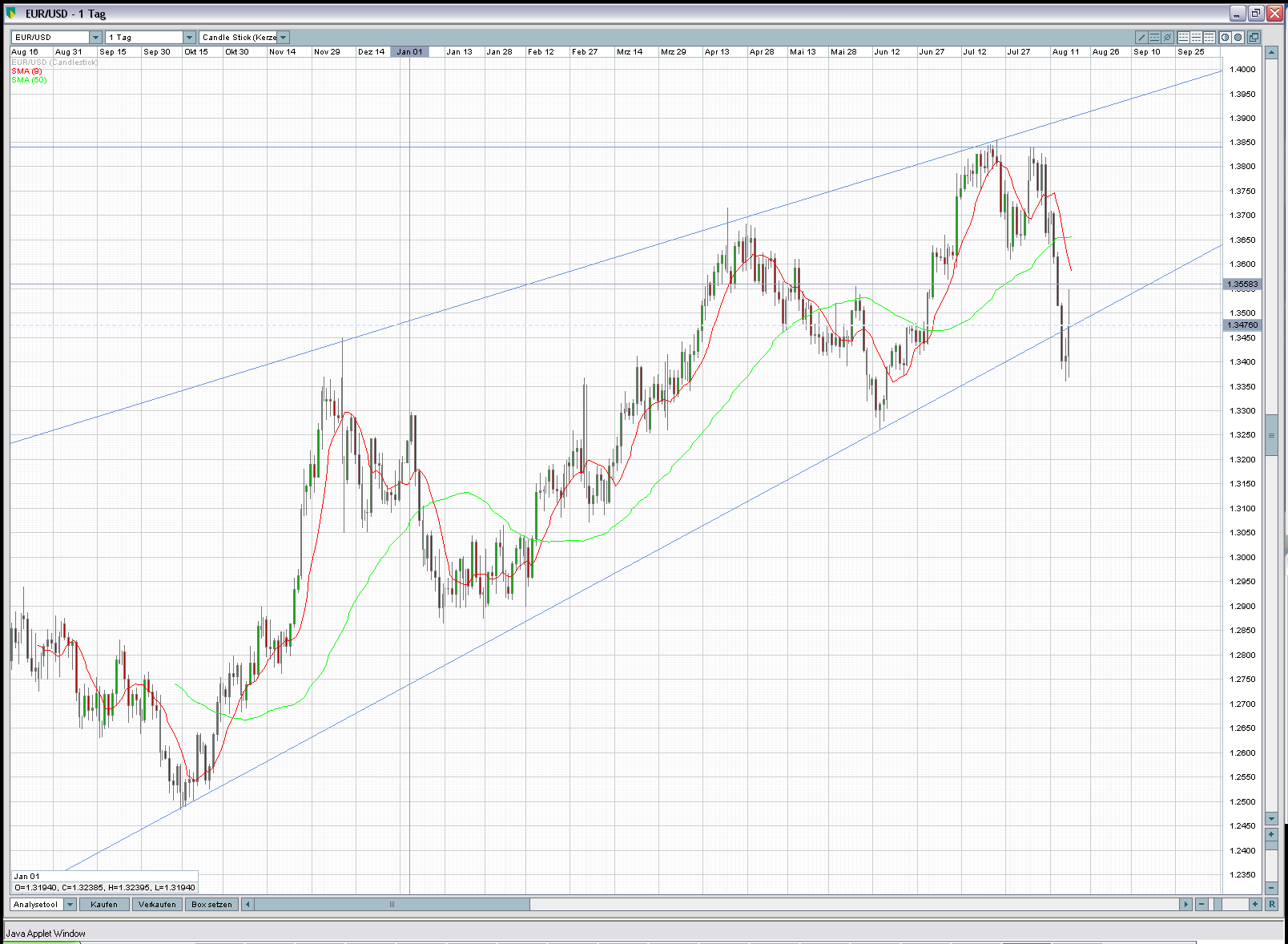The width and height of the screenshot is (1288, 944).
Task: Toggle the fully dotted circle display button
Action: (x=1238, y=38)
